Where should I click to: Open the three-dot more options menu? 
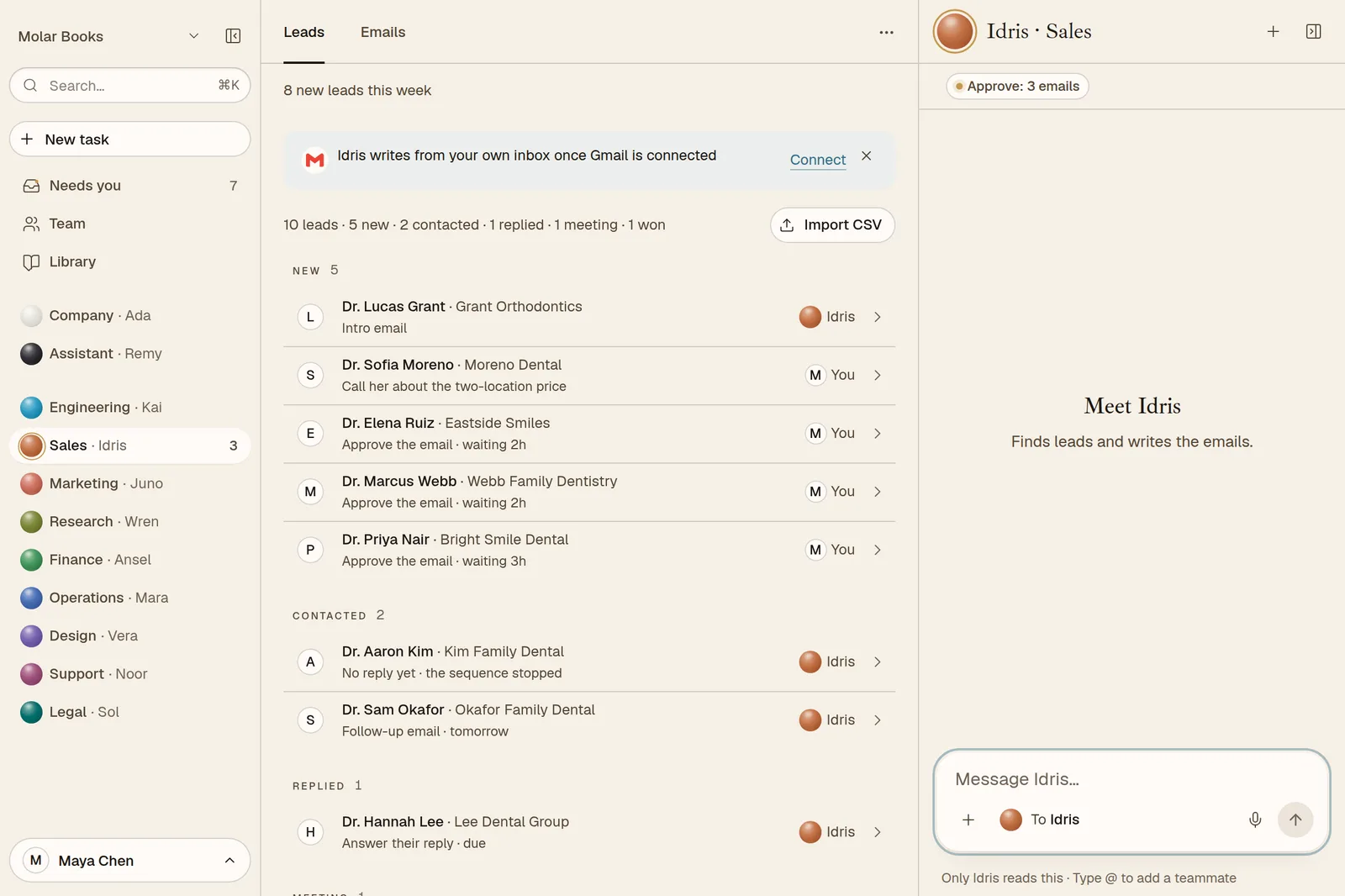pos(886,32)
